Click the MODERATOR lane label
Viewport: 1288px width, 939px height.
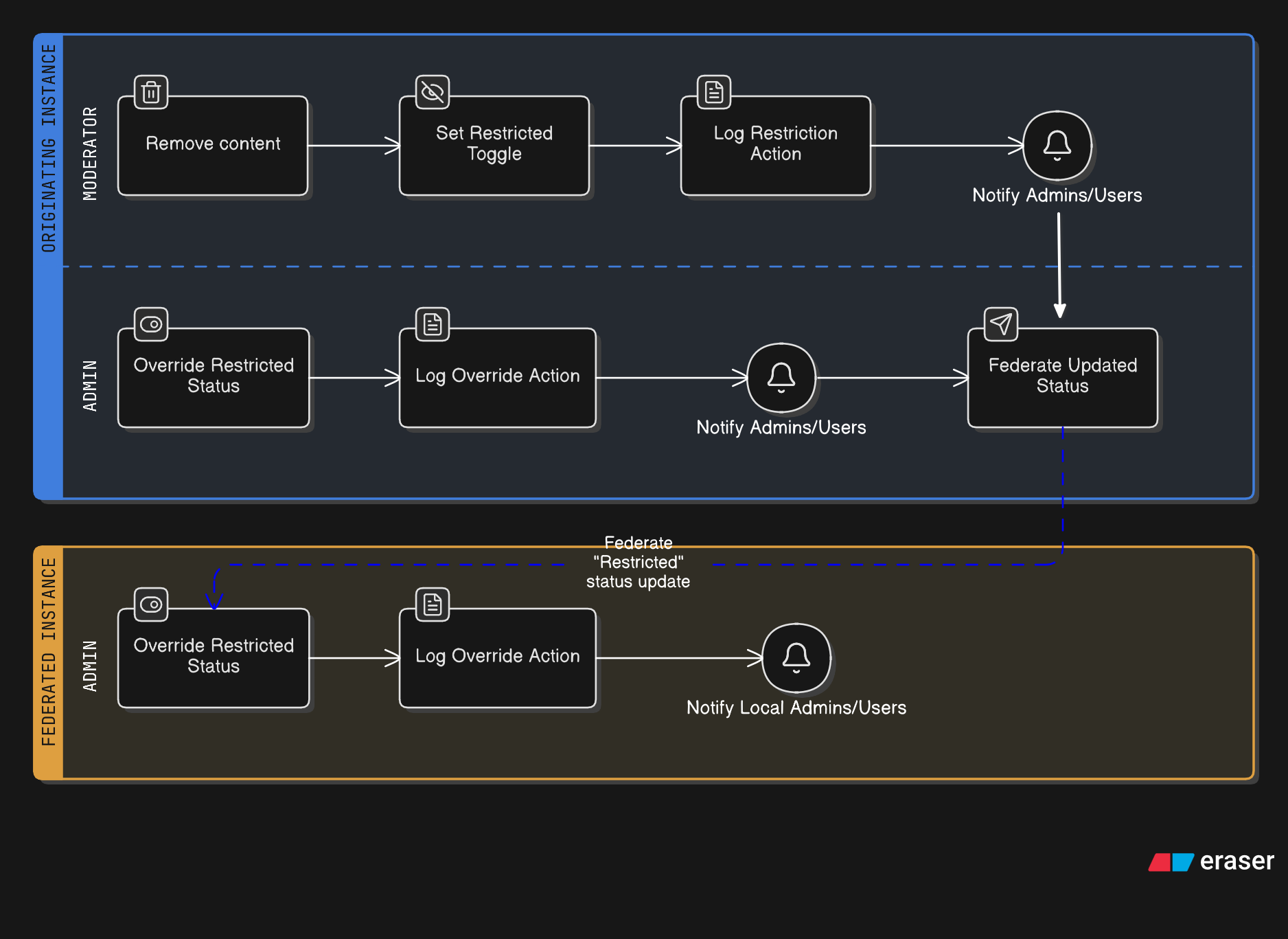pos(90,154)
